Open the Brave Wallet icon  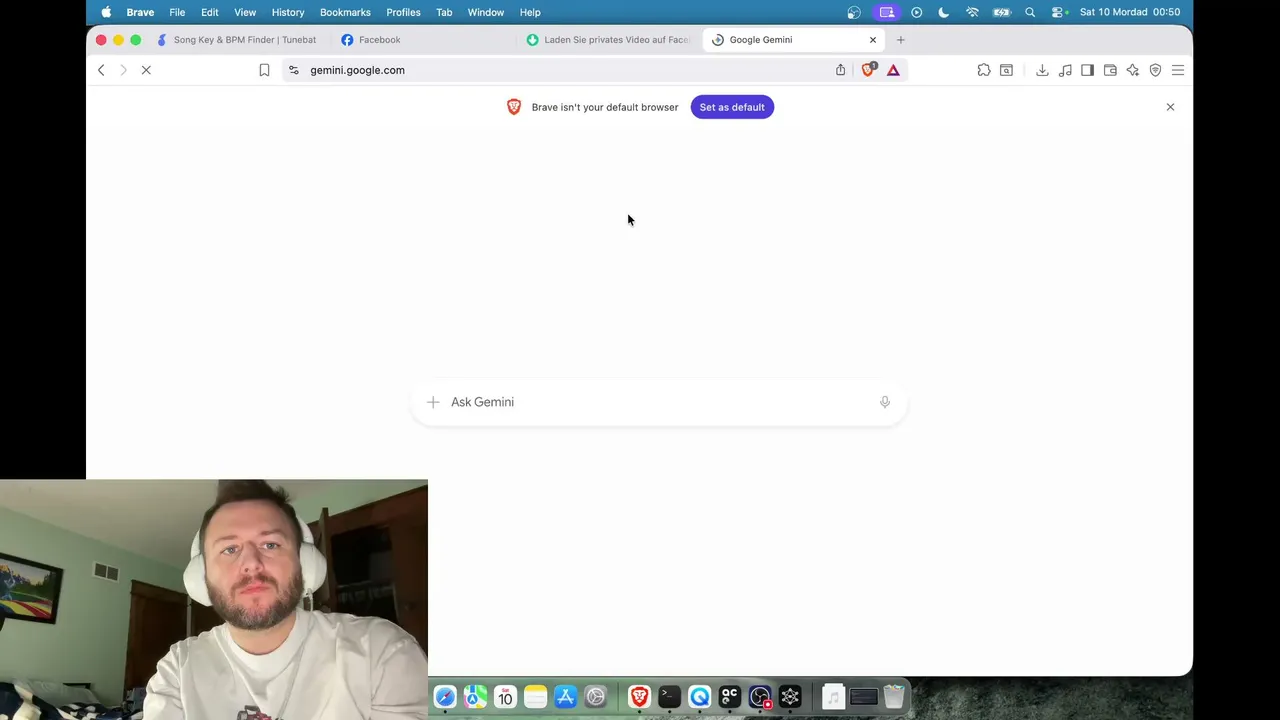1110,70
